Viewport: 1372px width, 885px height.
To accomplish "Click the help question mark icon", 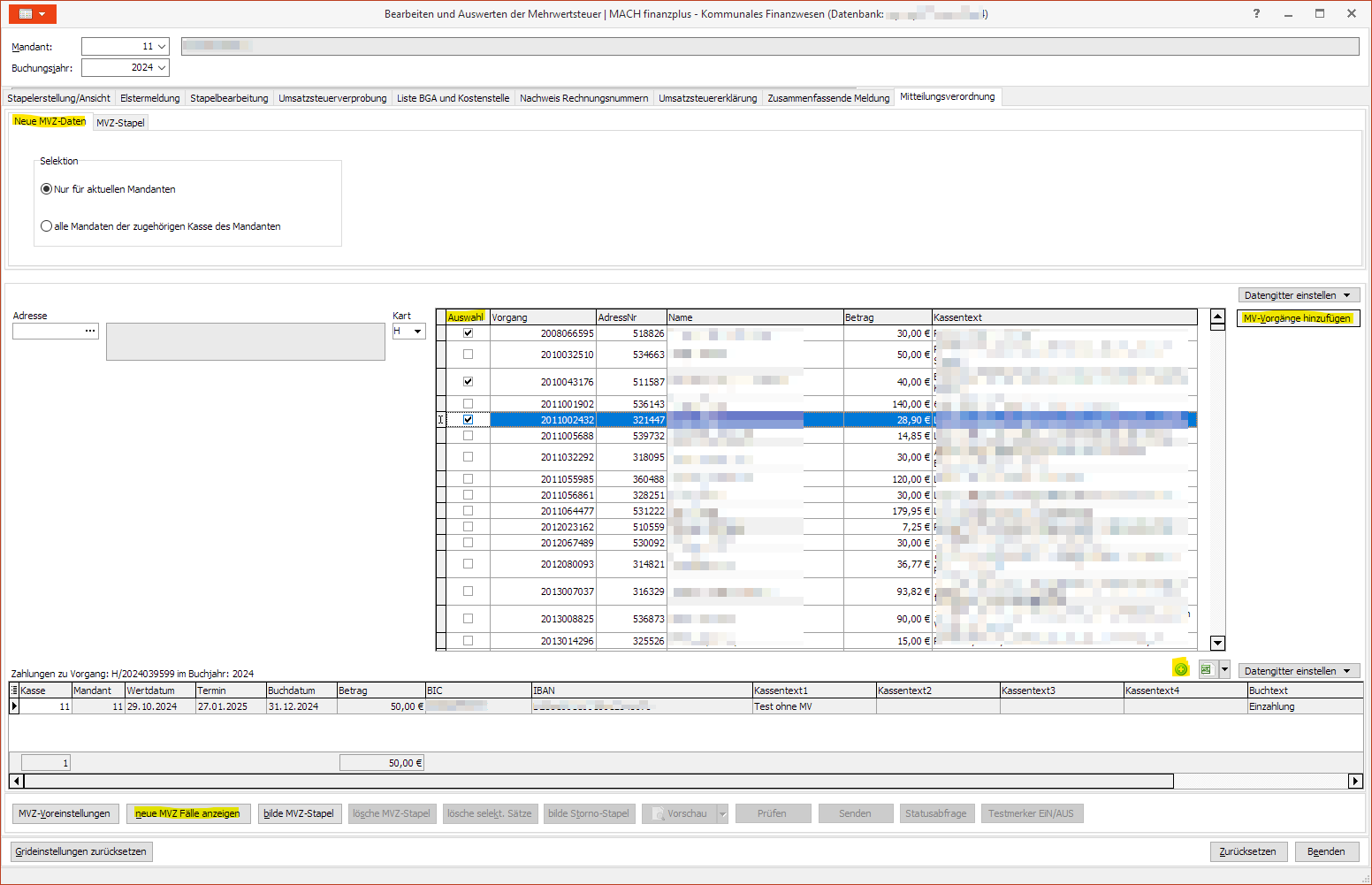I will (x=1256, y=14).
